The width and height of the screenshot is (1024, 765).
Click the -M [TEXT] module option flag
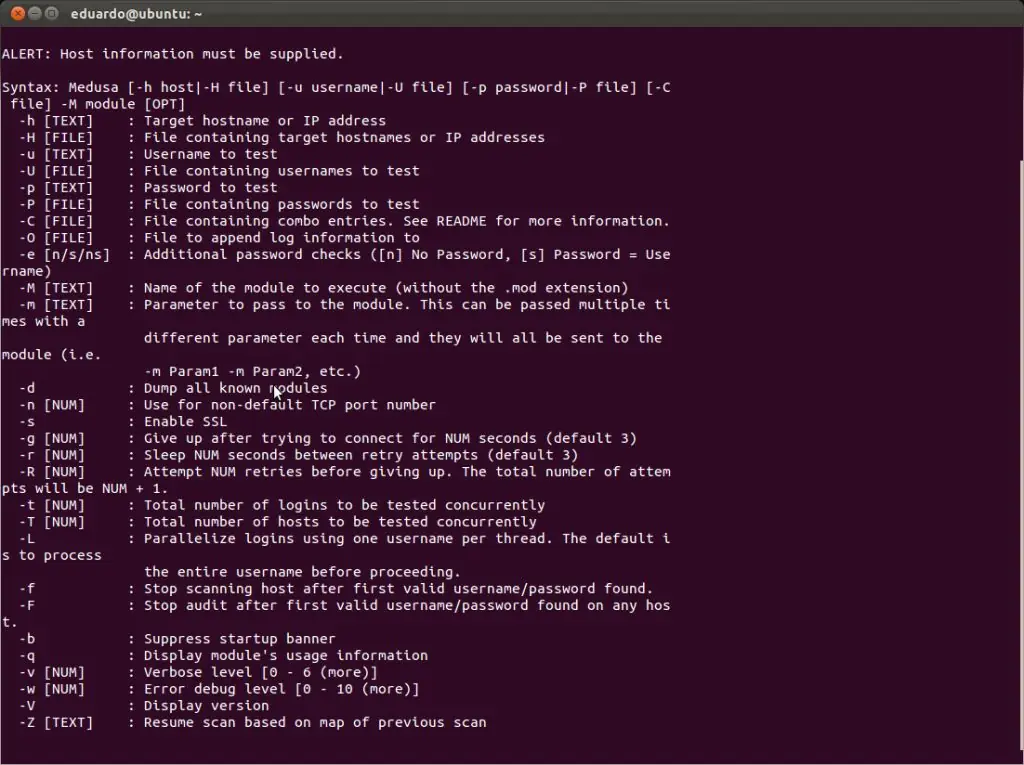pyautogui.click(x=56, y=288)
